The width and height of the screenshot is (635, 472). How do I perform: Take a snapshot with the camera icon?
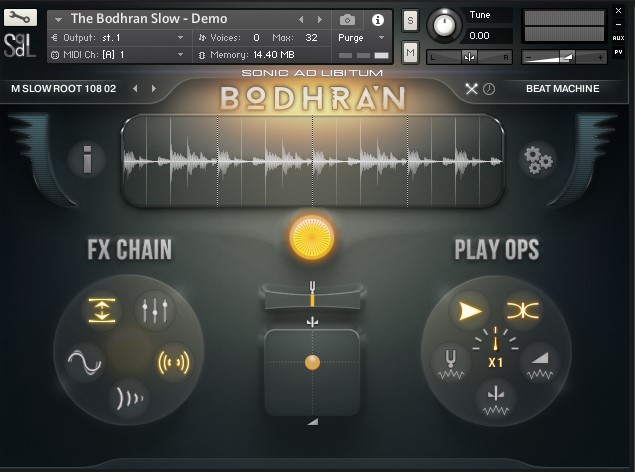coord(347,19)
